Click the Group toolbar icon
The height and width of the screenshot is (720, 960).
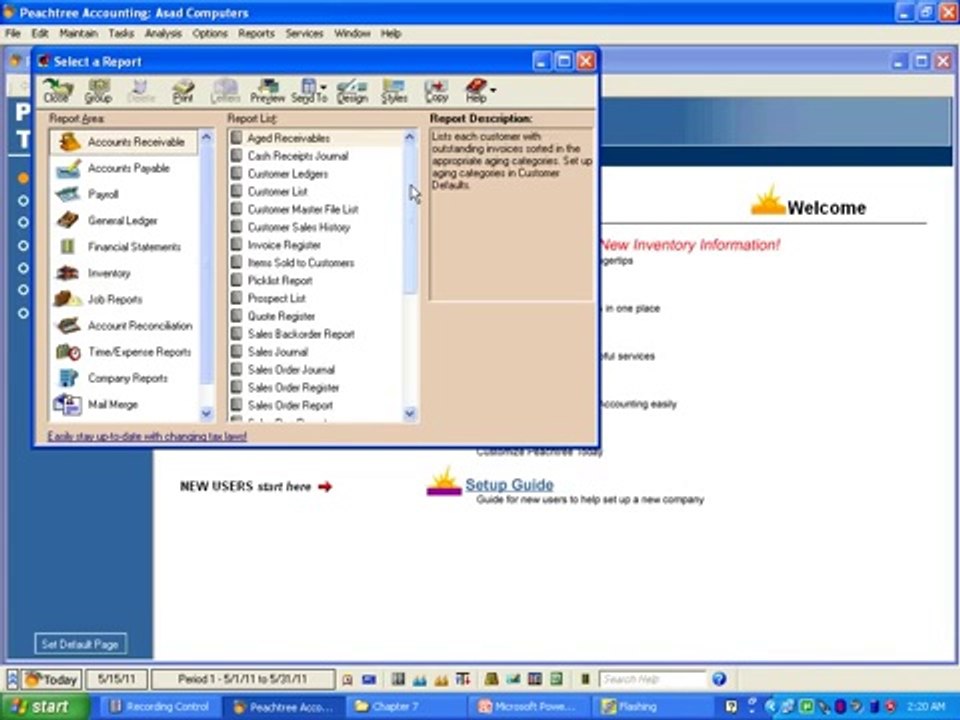[98, 91]
